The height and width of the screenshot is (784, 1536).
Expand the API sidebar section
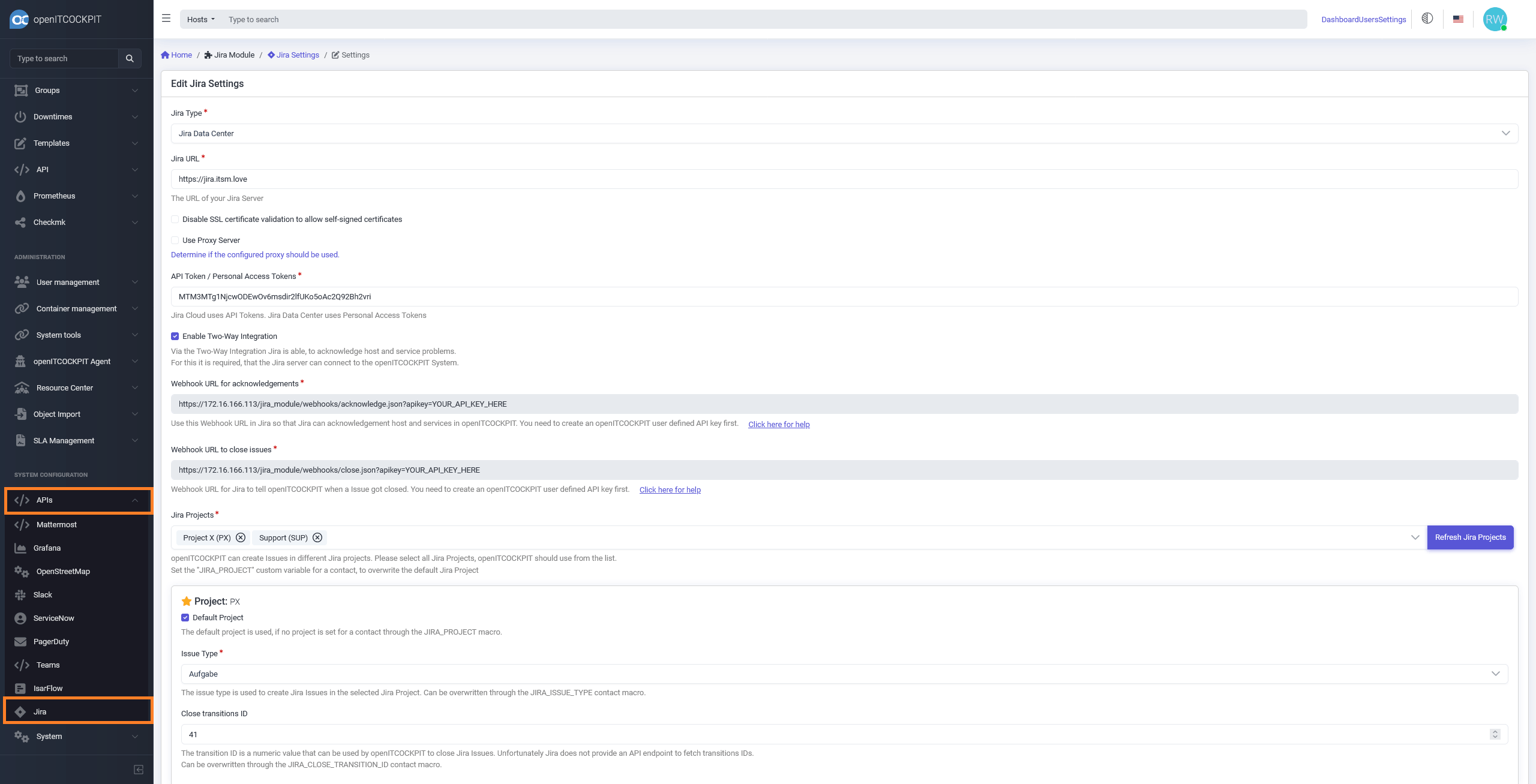pyautogui.click(x=77, y=169)
